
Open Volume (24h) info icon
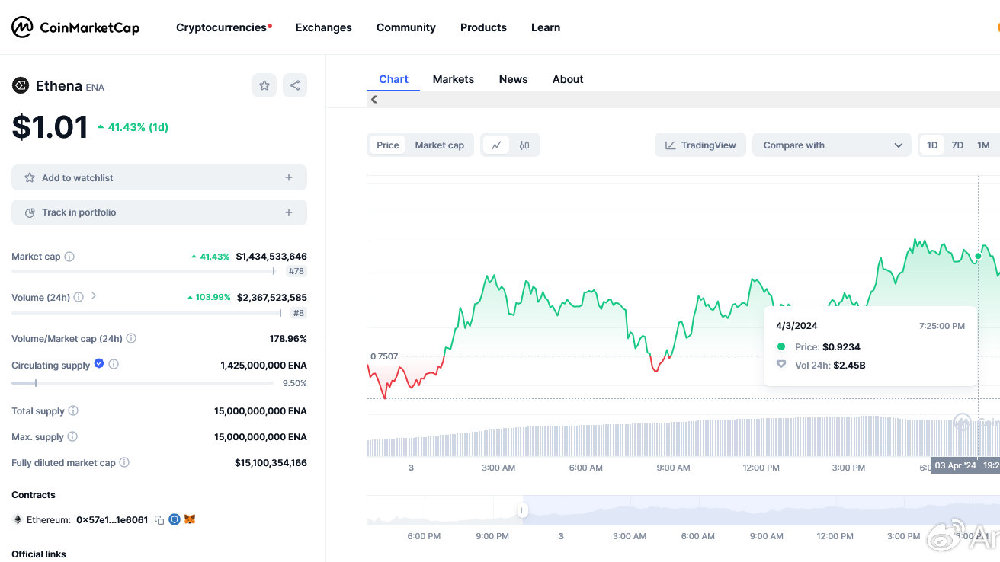78,297
